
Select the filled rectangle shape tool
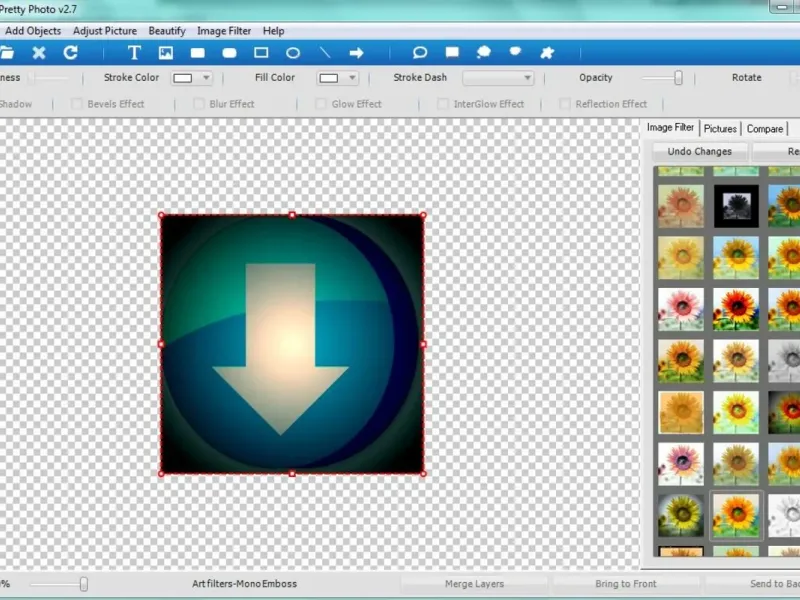[197, 53]
